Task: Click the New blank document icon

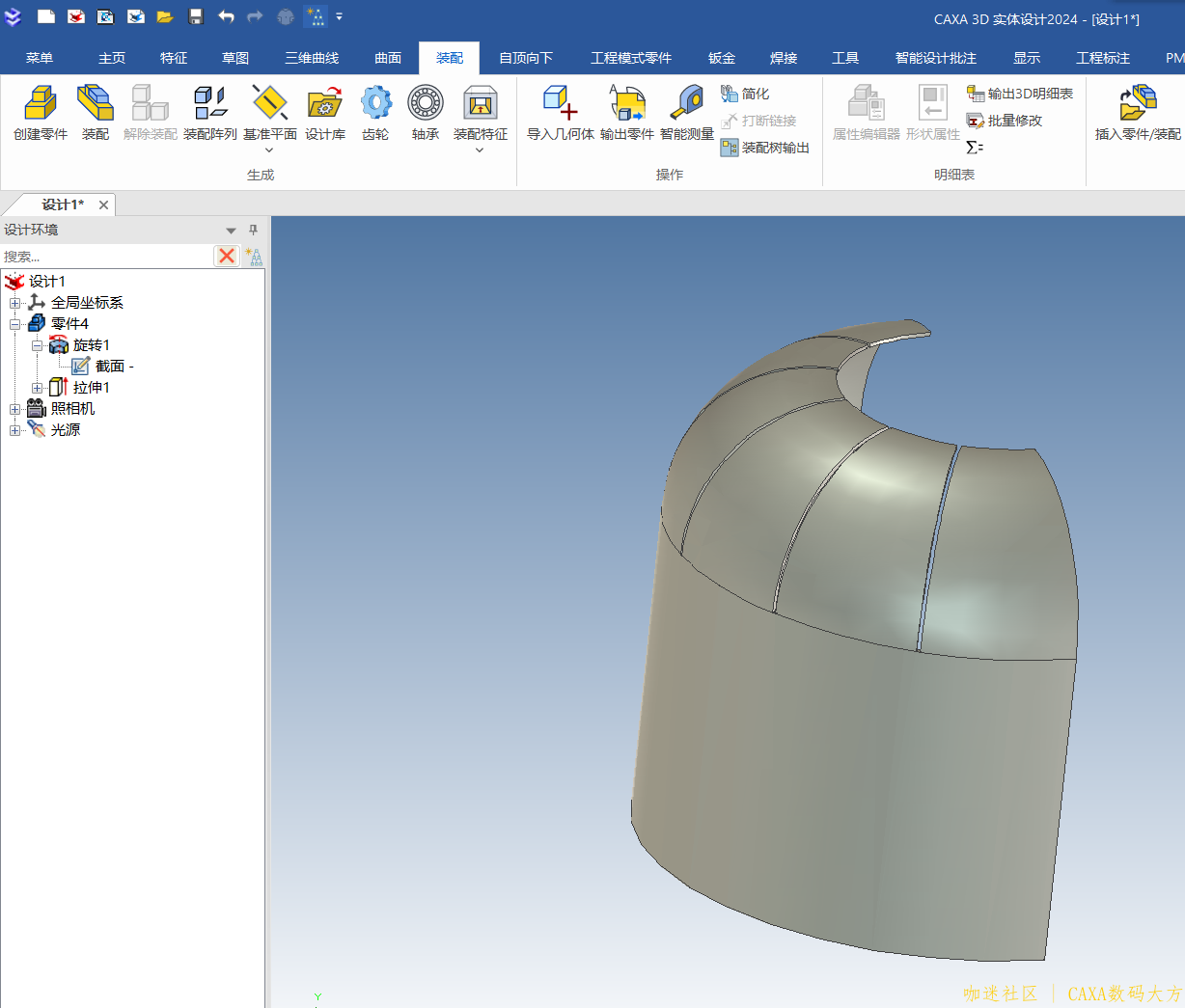Action: tap(46, 16)
